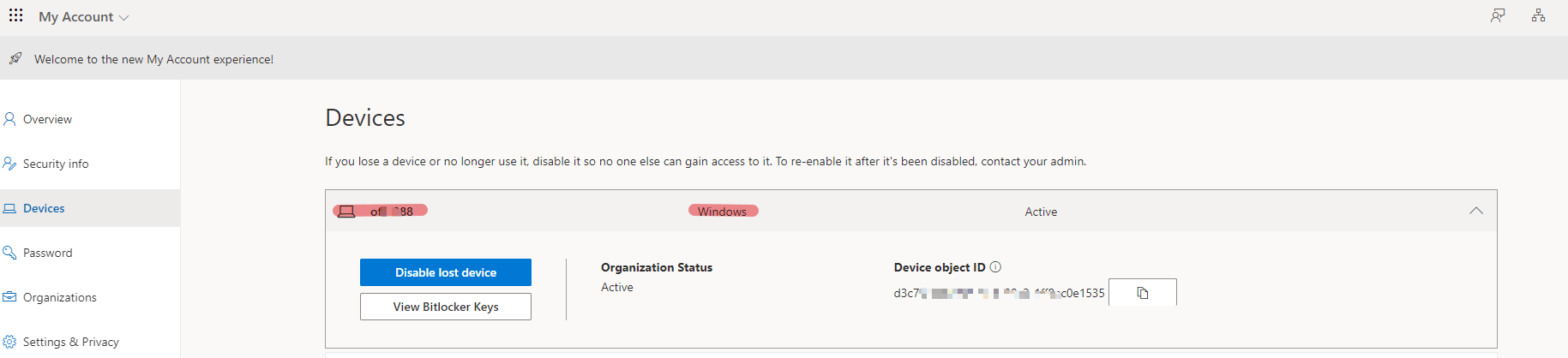Open the app launcher grid icon
Image resolution: width=1568 pixels, height=358 pixels.
(15, 15)
